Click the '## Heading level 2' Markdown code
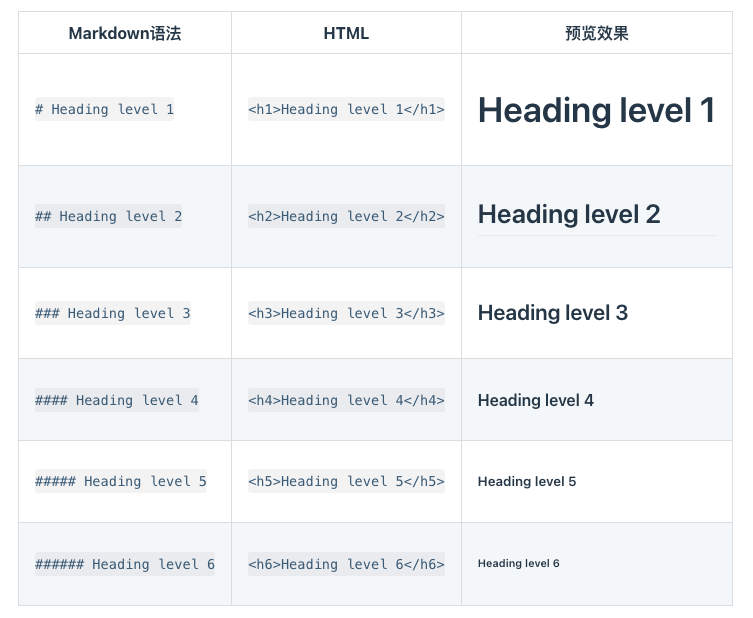753x618 pixels. tap(108, 216)
